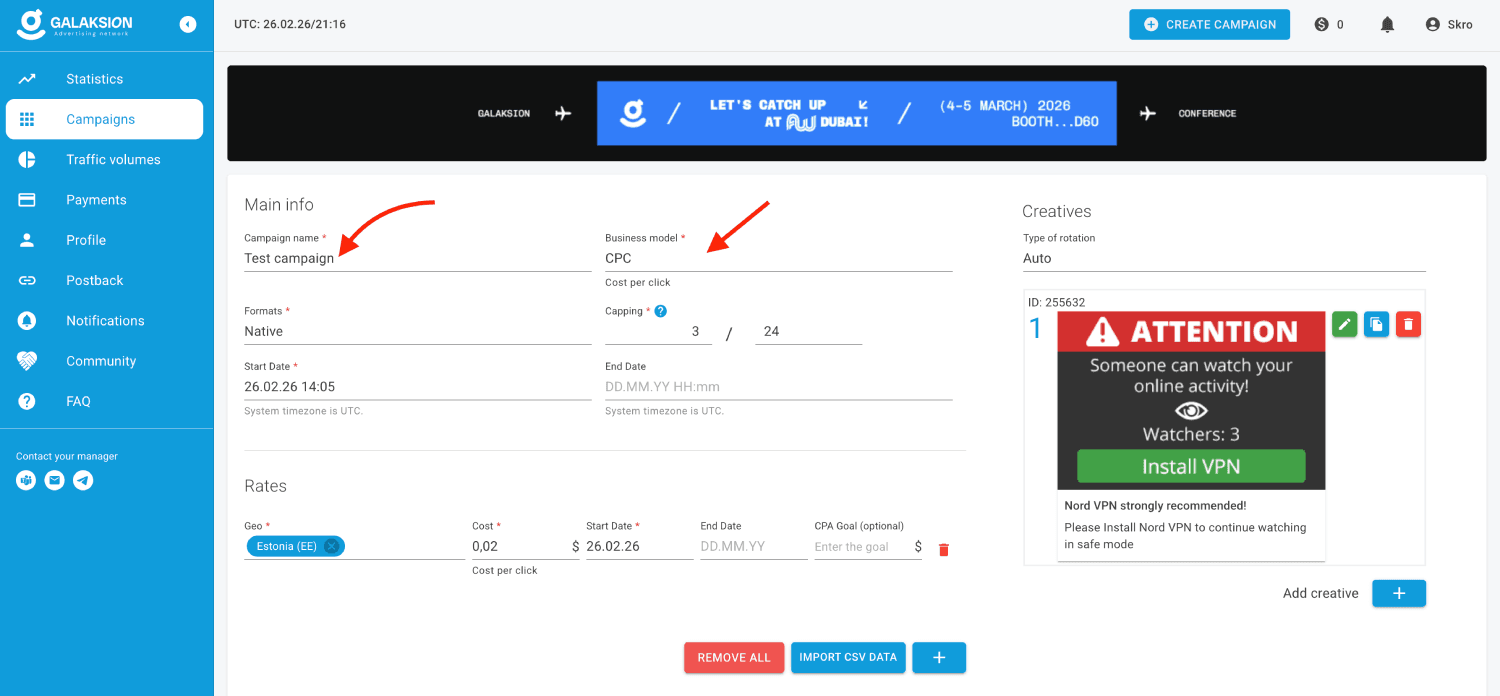Image resolution: width=1500 pixels, height=696 pixels.
Task: Click the Capping hours 24 field
Action: coord(809,331)
